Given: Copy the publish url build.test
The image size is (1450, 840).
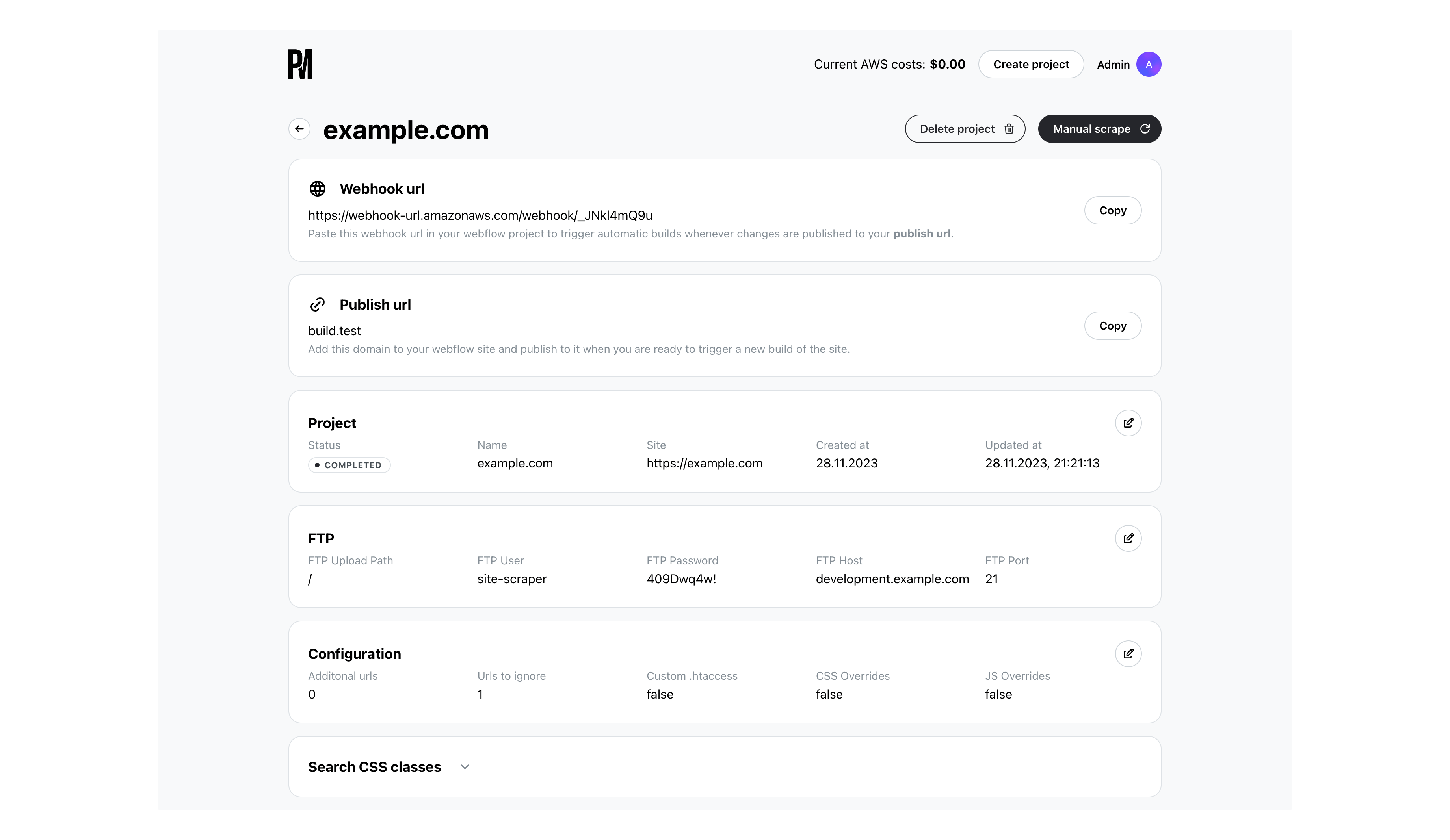Looking at the screenshot, I should (1112, 326).
